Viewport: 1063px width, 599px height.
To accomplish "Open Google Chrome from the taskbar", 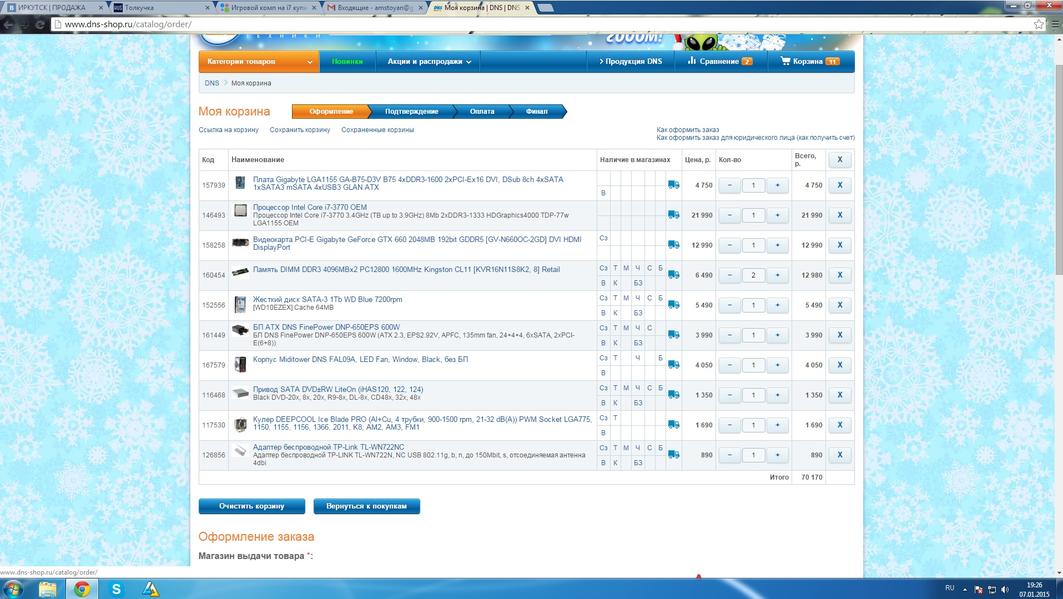I will (82, 589).
